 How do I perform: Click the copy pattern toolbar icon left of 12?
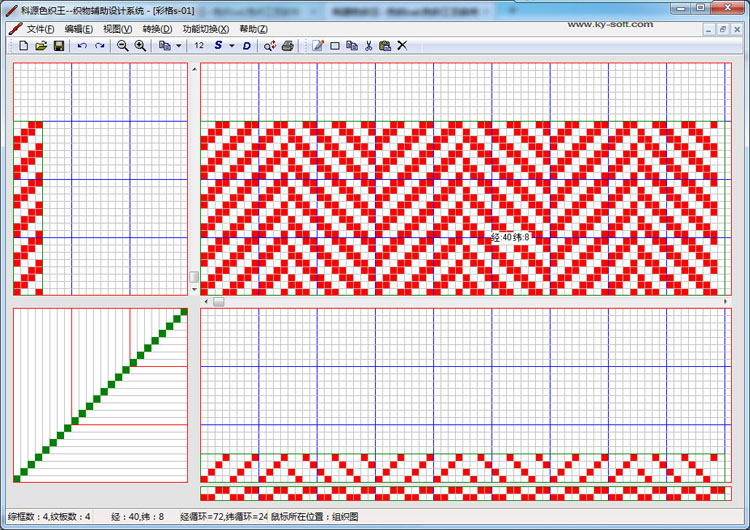pos(165,46)
